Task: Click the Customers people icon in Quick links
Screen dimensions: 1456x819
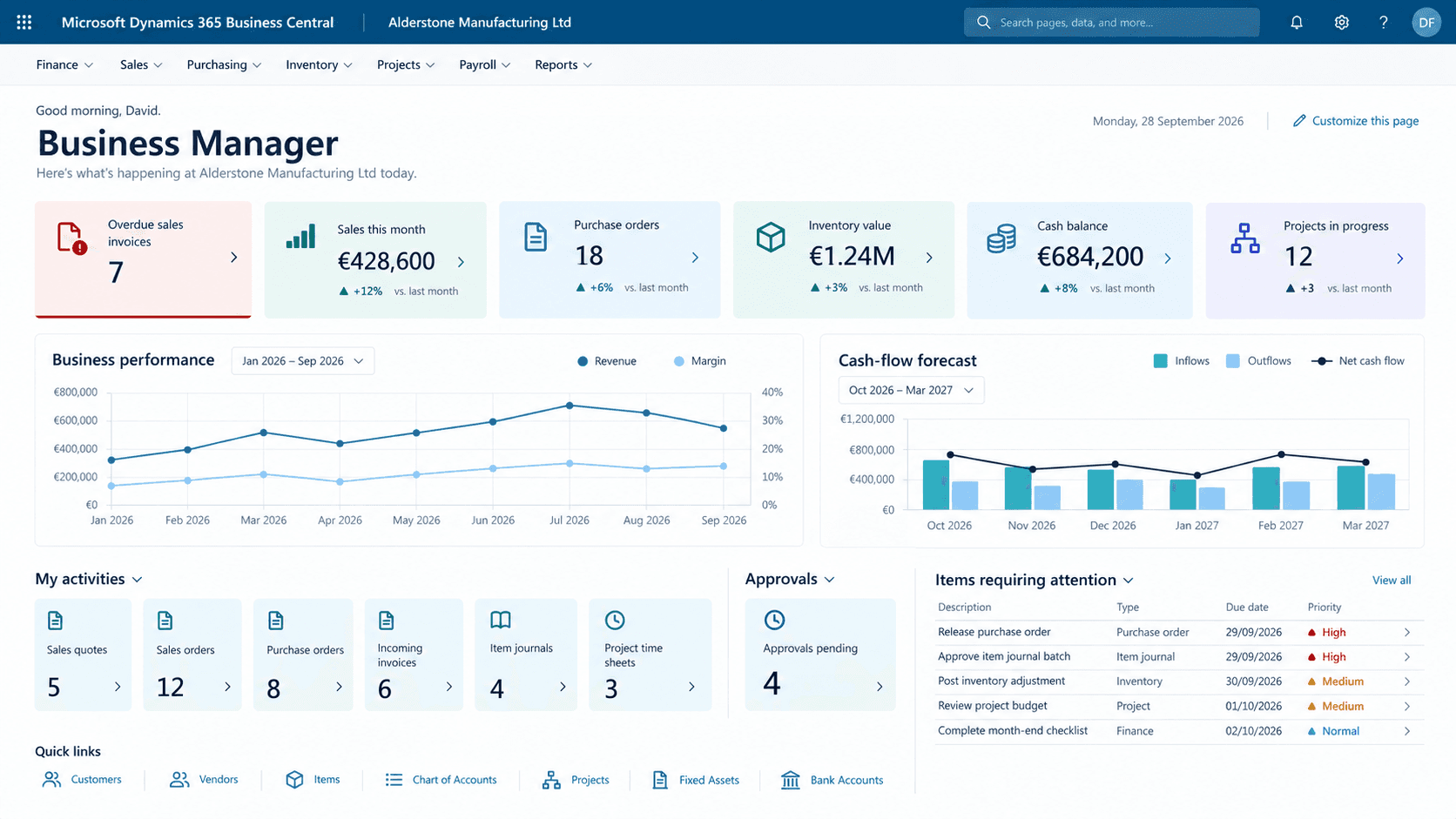Action: coord(52,780)
